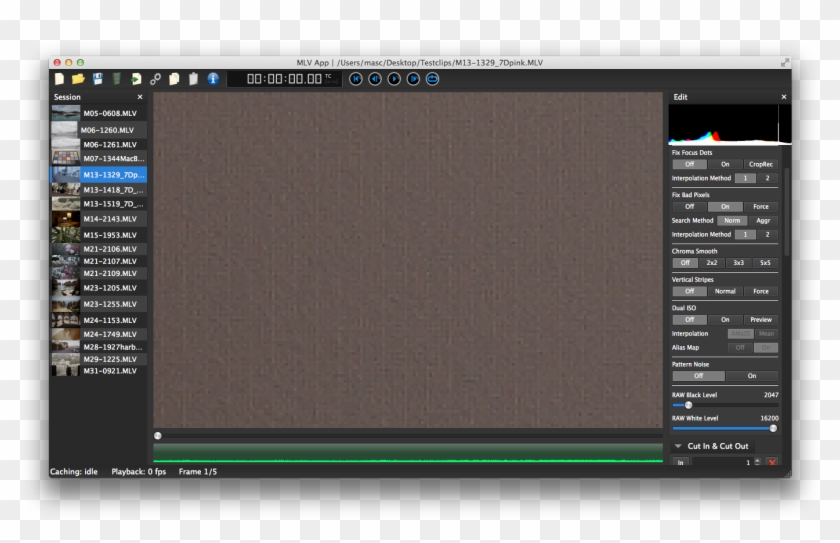The width and height of the screenshot is (840, 543).
Task: Set Fix Bad Pixels to Force
Action: coord(760,207)
